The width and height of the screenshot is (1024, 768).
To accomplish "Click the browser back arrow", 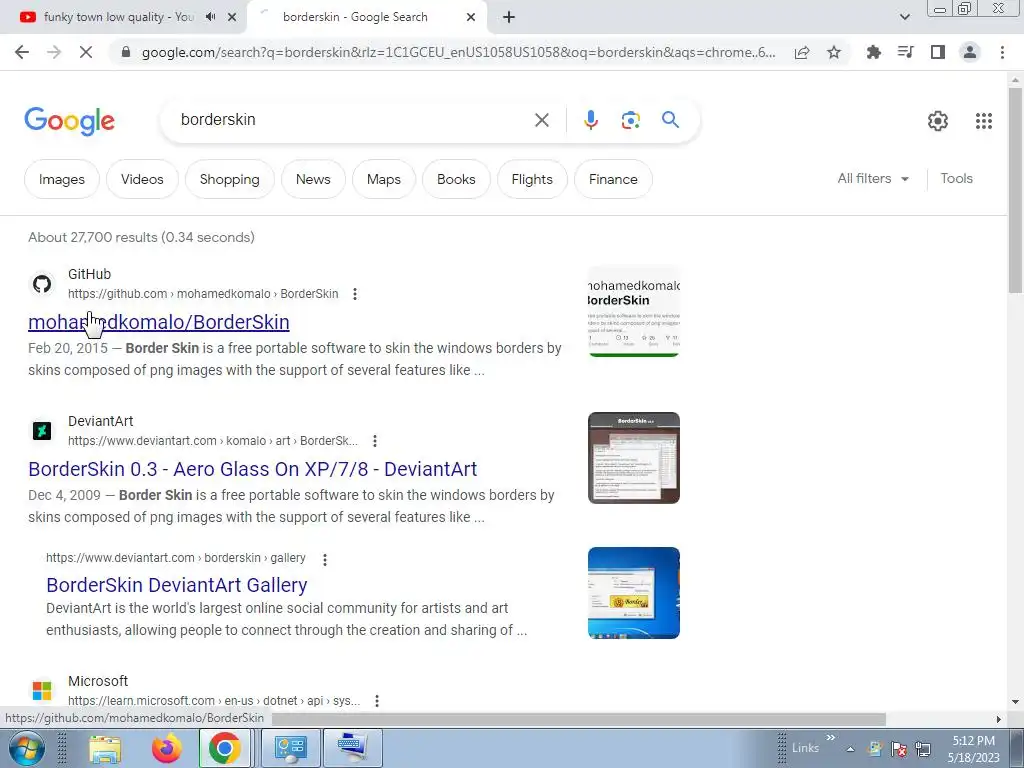I will pyautogui.click(x=22, y=52).
